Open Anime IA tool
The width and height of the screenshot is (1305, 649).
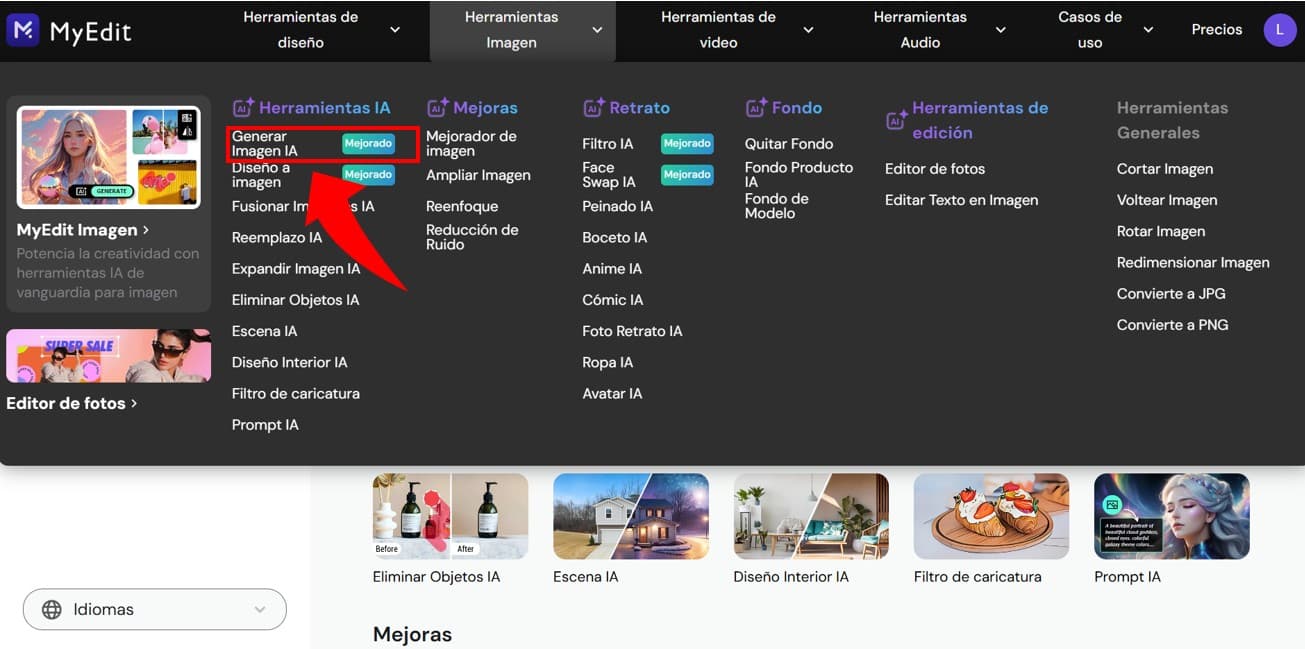(x=612, y=269)
